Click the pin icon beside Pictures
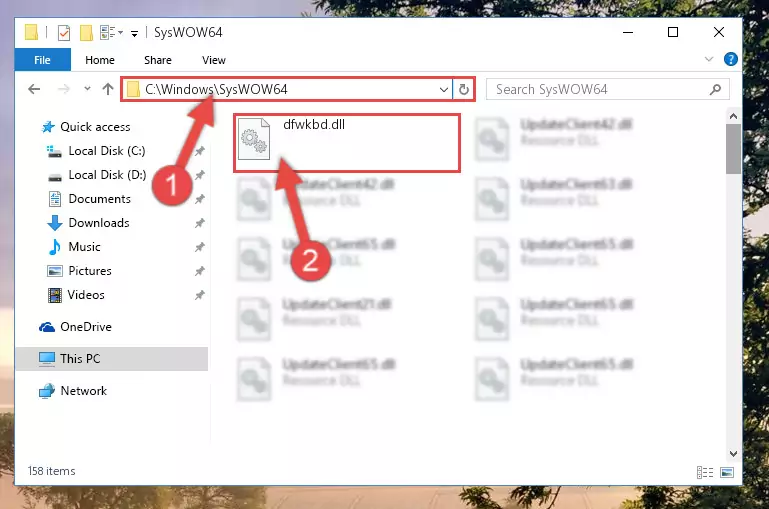This screenshot has width=769, height=509. click(x=199, y=272)
